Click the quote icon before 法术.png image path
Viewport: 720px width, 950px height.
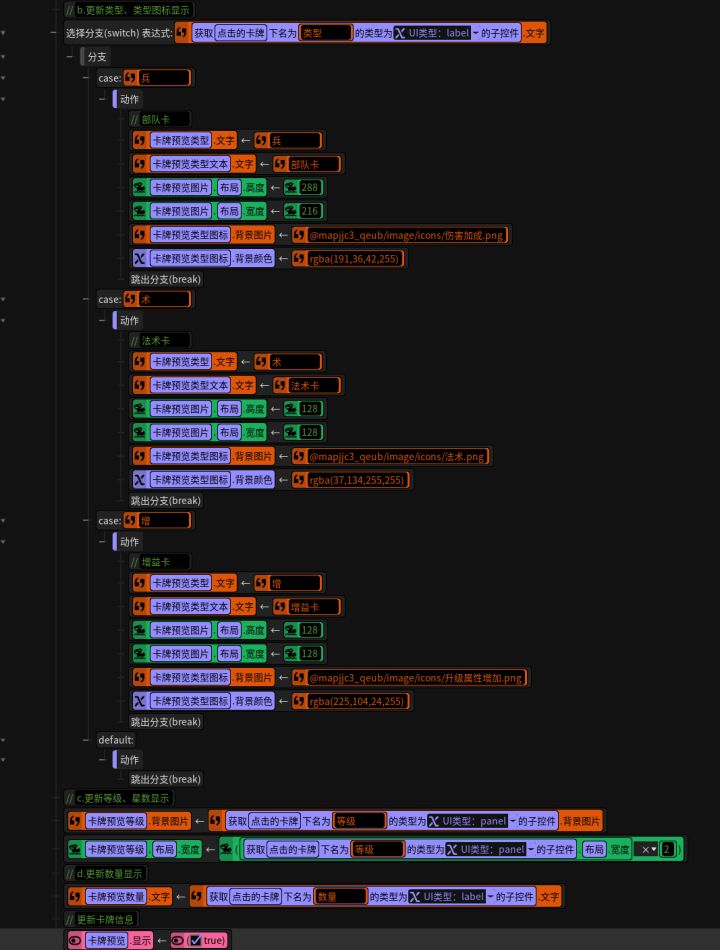click(x=299, y=456)
